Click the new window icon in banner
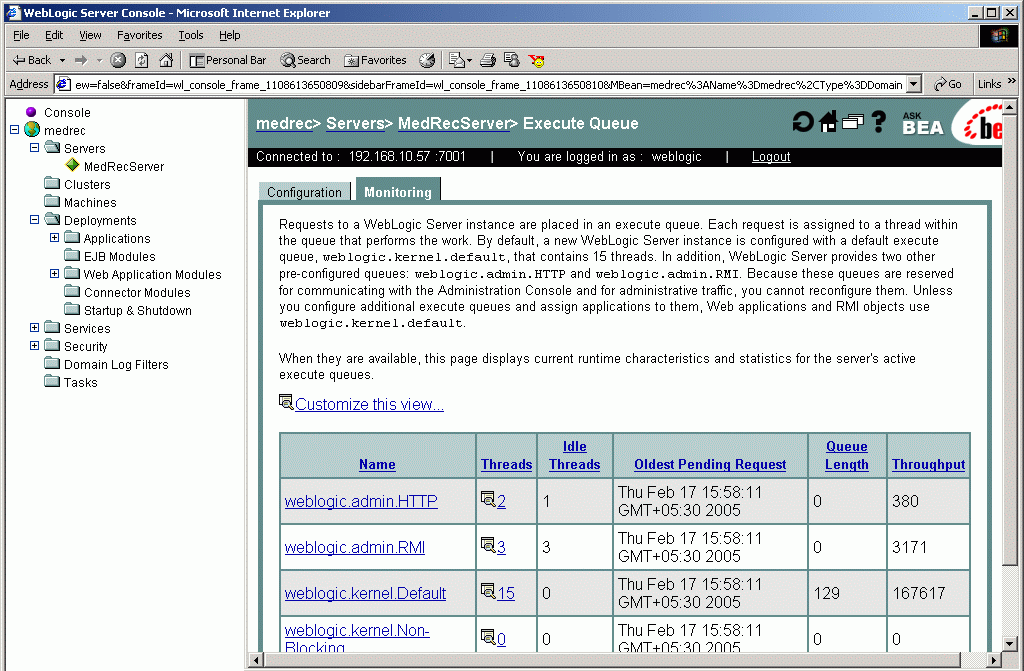This screenshot has height=671, width=1024. [x=852, y=122]
